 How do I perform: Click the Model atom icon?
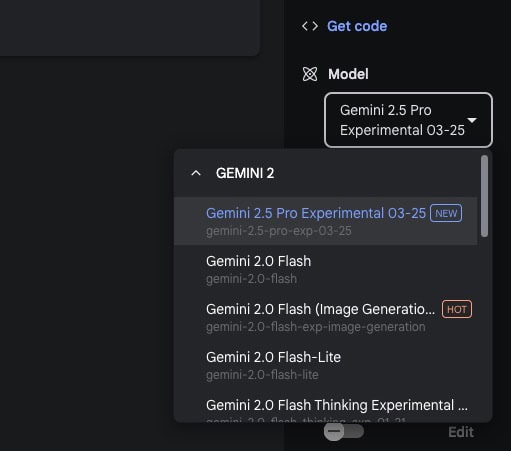[310, 74]
